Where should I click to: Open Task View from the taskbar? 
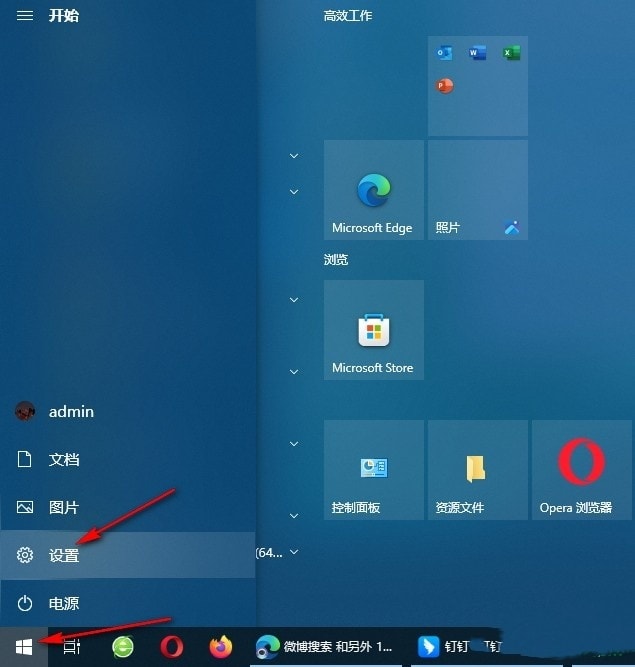72,647
